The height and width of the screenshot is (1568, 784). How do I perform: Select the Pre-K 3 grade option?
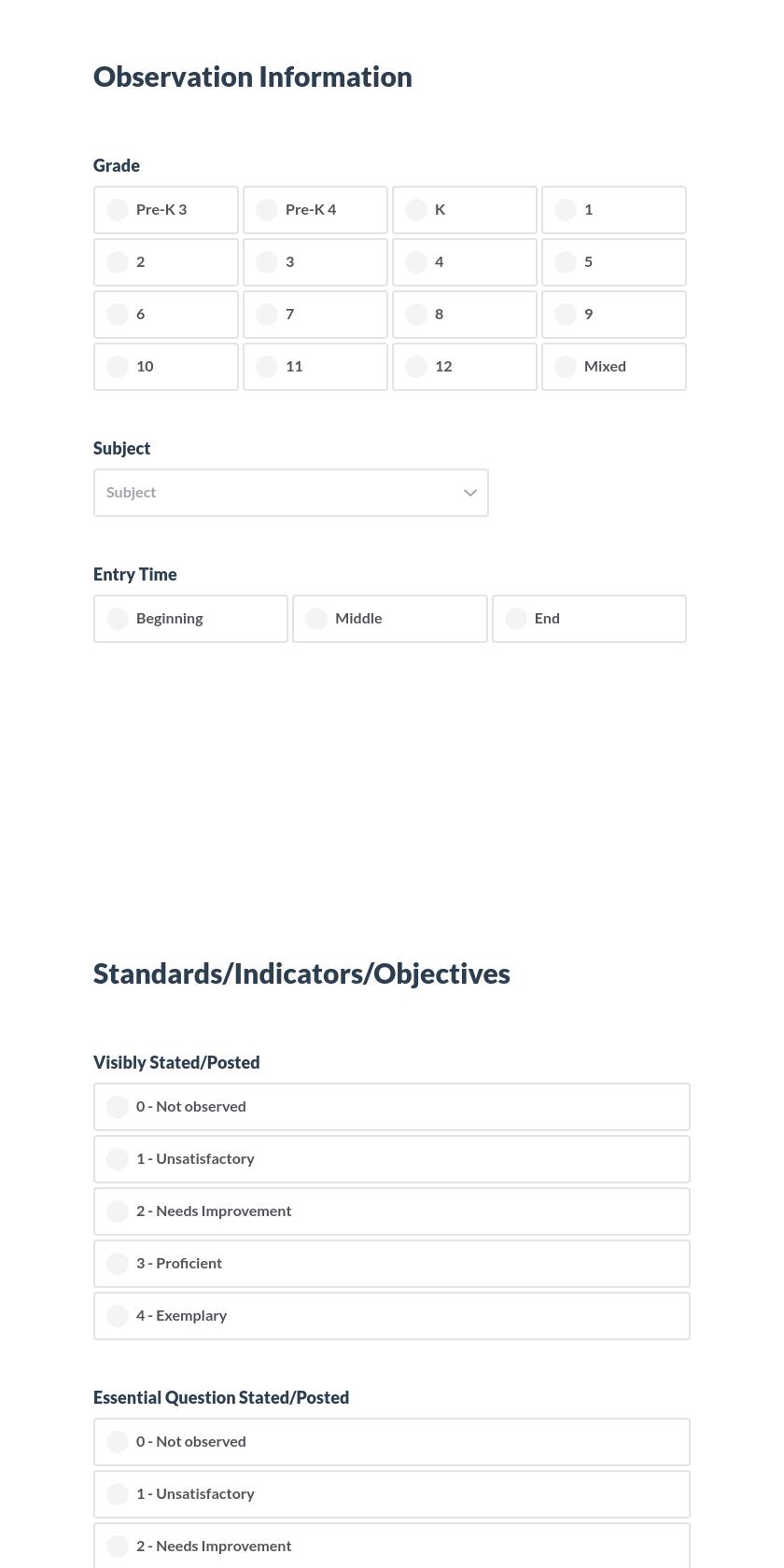point(166,209)
